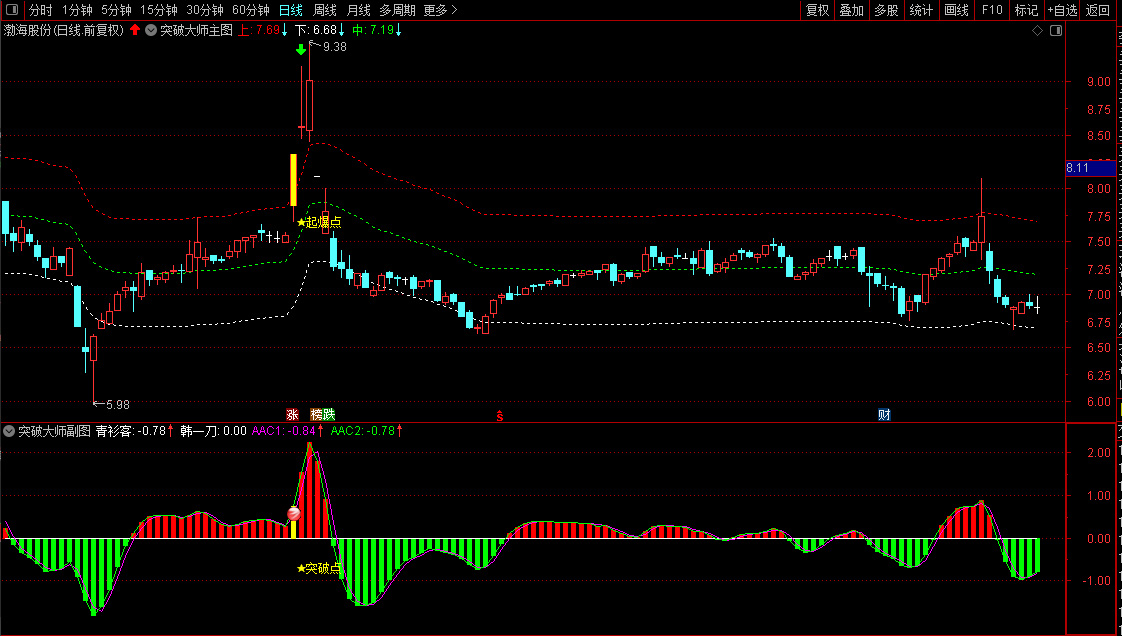1122x636 pixels.
Task: Click the 统计 statistics button
Action: pos(921,10)
